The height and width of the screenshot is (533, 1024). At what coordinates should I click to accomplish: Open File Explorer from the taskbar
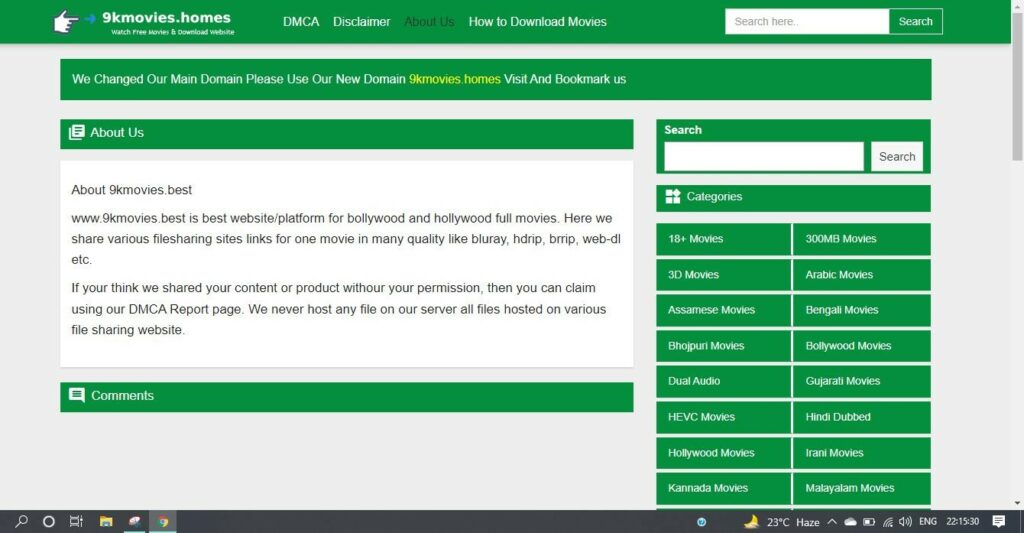[106, 521]
